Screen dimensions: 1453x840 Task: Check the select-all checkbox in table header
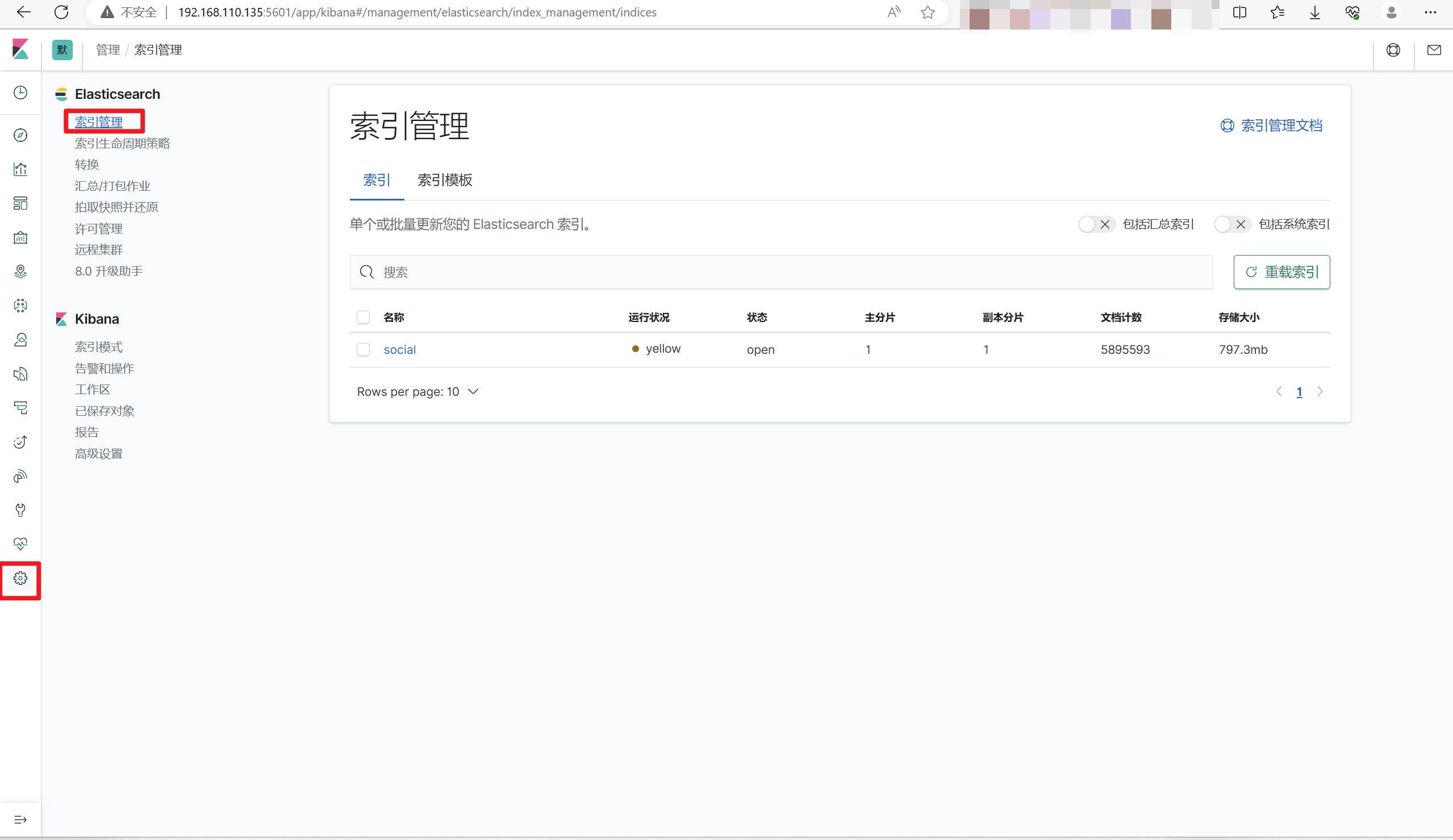click(x=364, y=317)
